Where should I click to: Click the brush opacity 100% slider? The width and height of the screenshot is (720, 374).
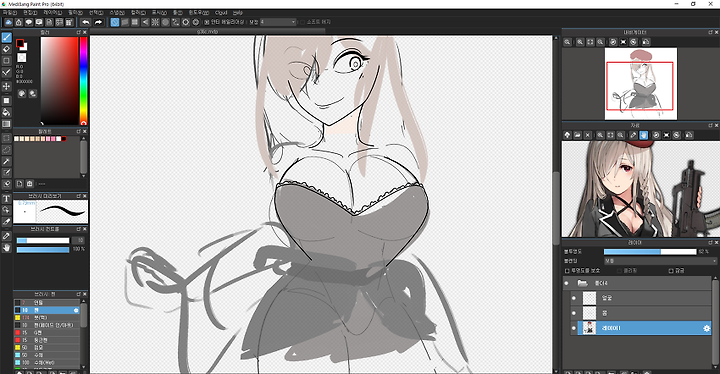[x=43, y=249]
